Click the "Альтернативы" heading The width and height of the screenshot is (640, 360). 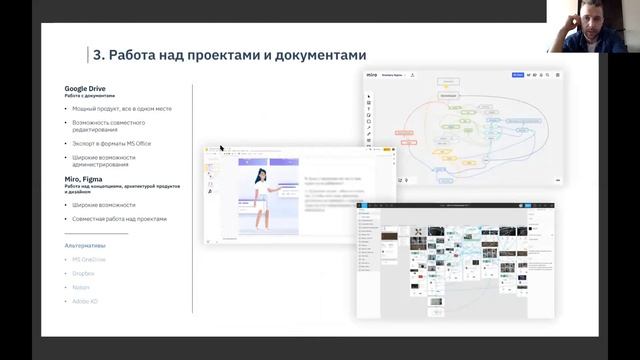tap(85, 245)
